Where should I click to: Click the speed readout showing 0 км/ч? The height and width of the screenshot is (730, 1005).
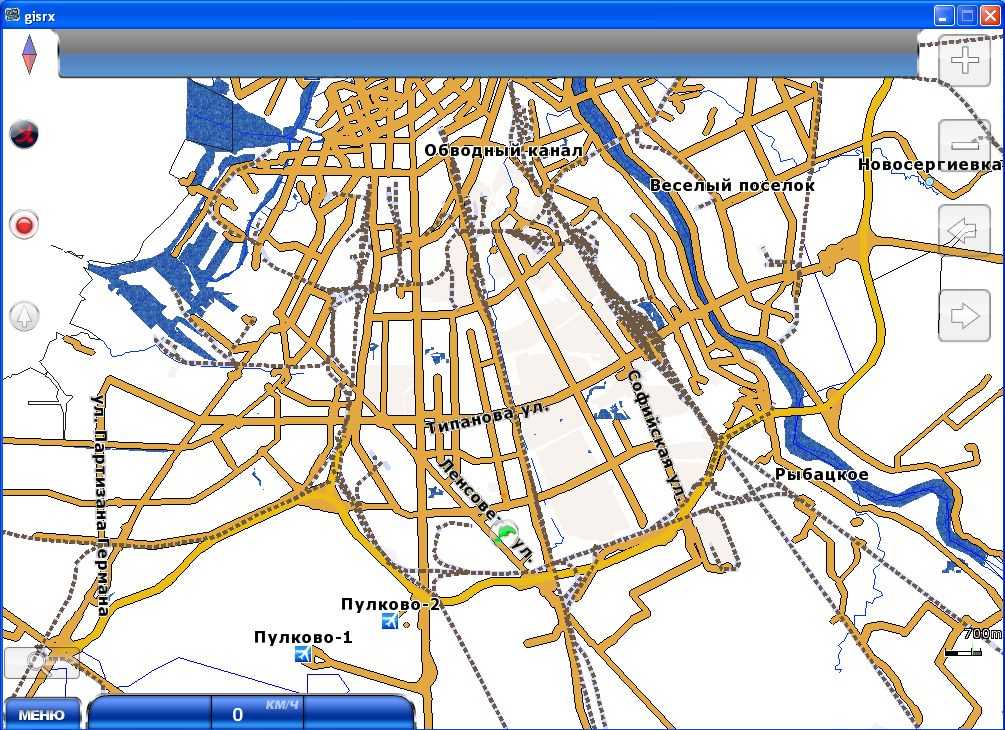pos(257,713)
